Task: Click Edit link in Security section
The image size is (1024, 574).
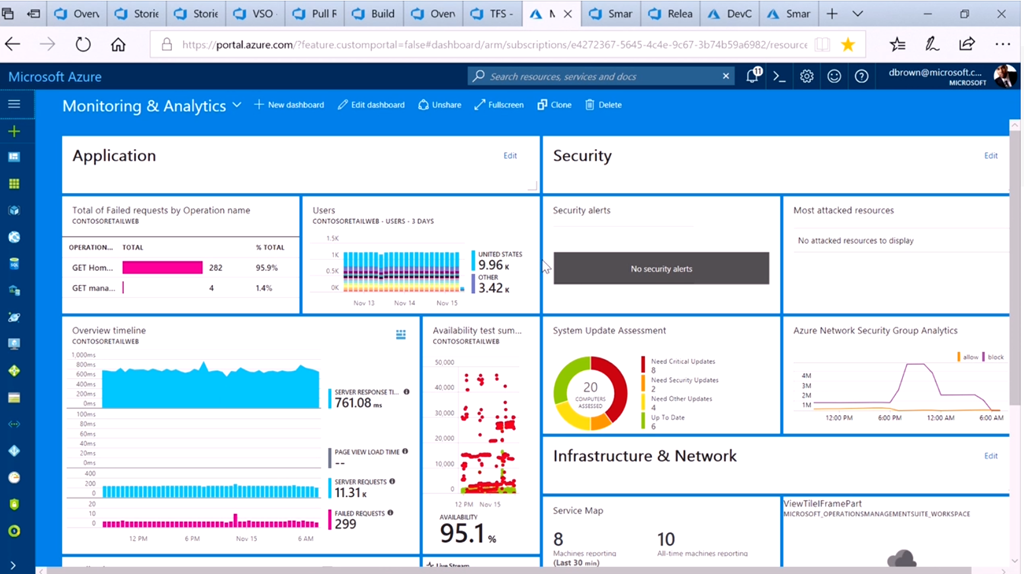Action: click(x=991, y=155)
